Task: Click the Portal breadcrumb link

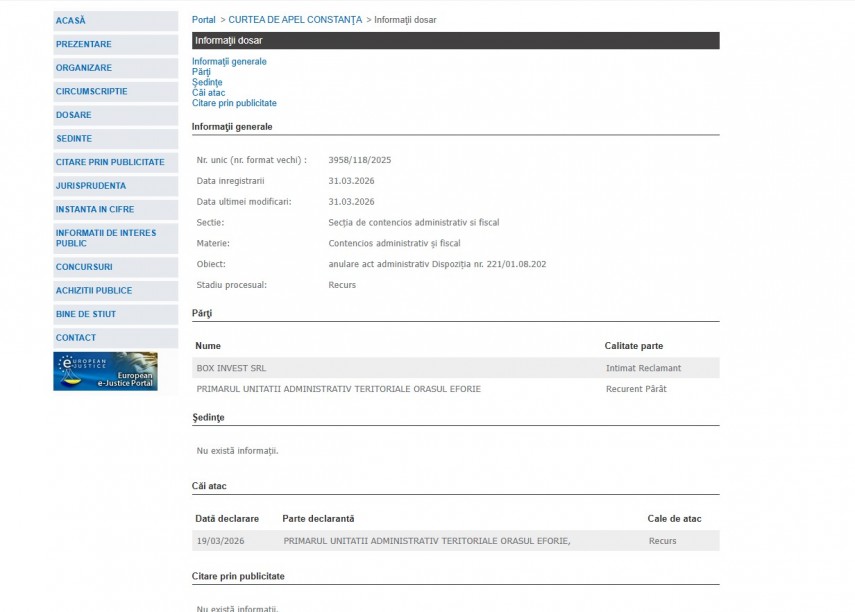Action: [x=203, y=20]
